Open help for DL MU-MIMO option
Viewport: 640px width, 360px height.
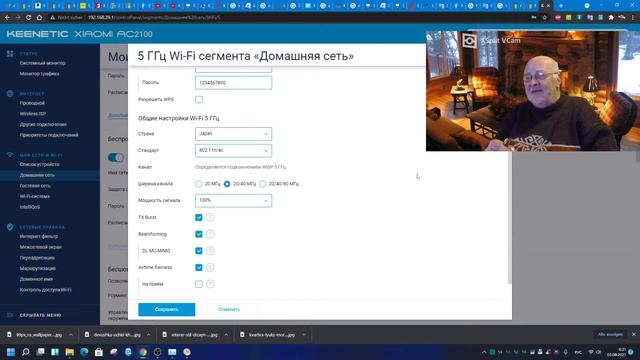(210, 251)
